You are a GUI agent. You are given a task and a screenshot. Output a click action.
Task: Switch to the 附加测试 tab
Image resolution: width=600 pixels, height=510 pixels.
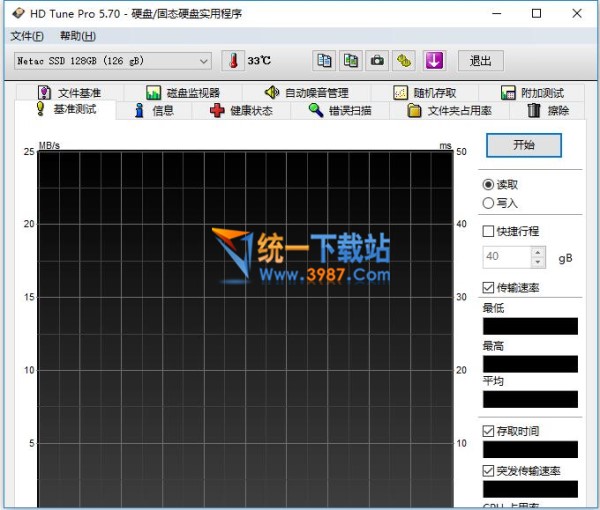[x=532, y=93]
